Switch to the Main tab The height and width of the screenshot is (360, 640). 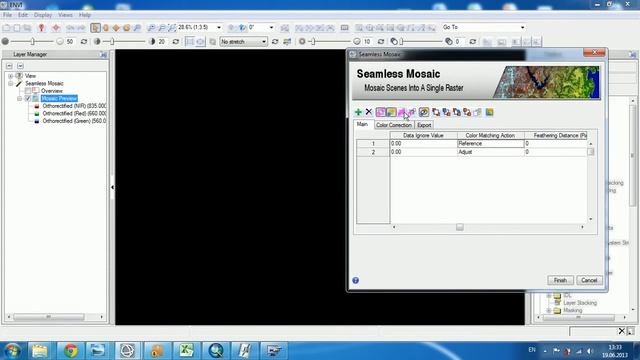coord(362,124)
